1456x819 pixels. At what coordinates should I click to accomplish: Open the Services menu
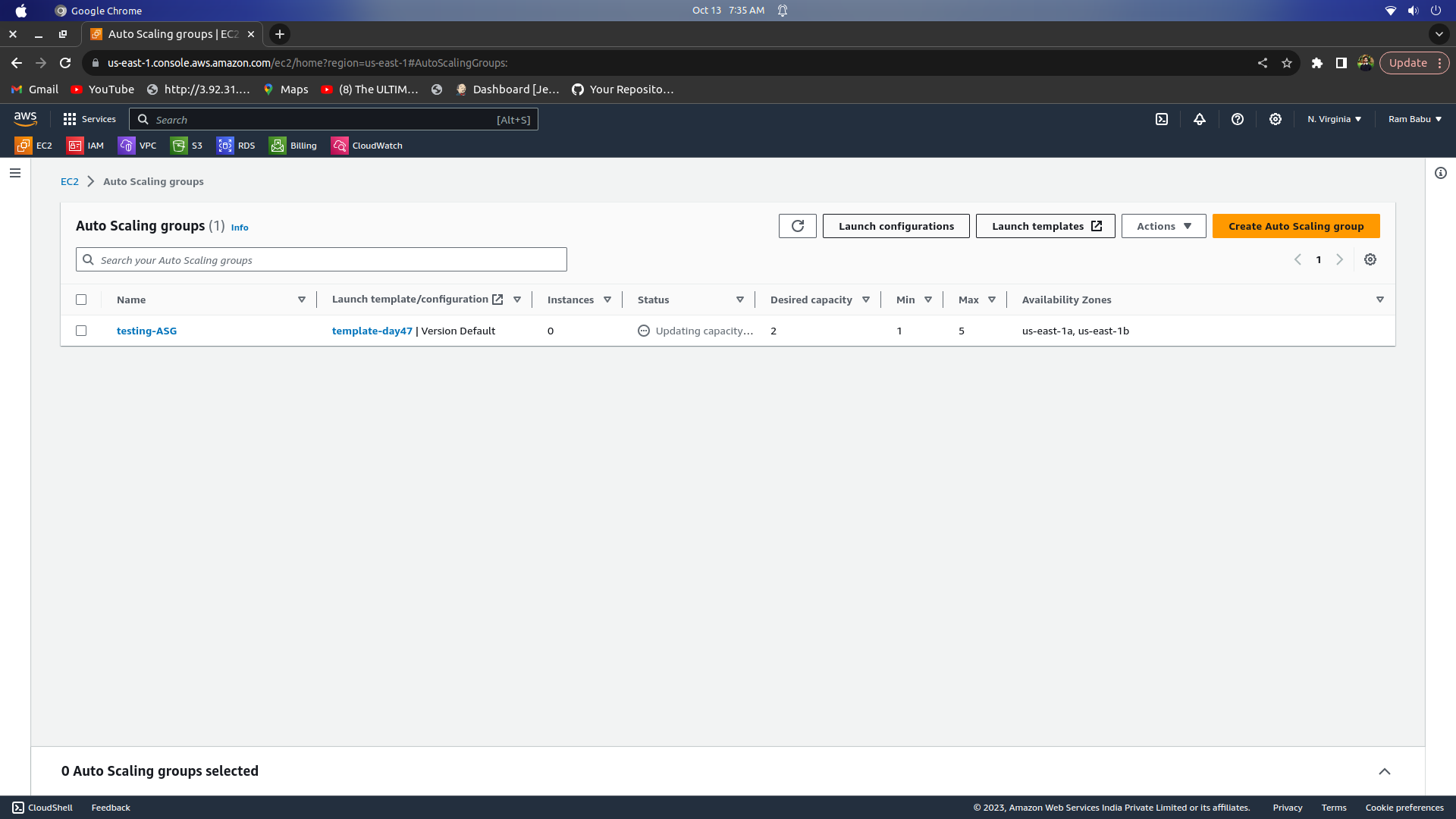90,119
